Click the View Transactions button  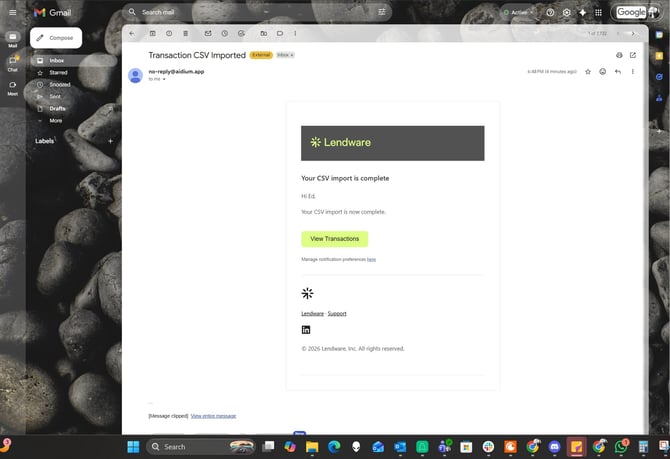pyautogui.click(x=334, y=239)
